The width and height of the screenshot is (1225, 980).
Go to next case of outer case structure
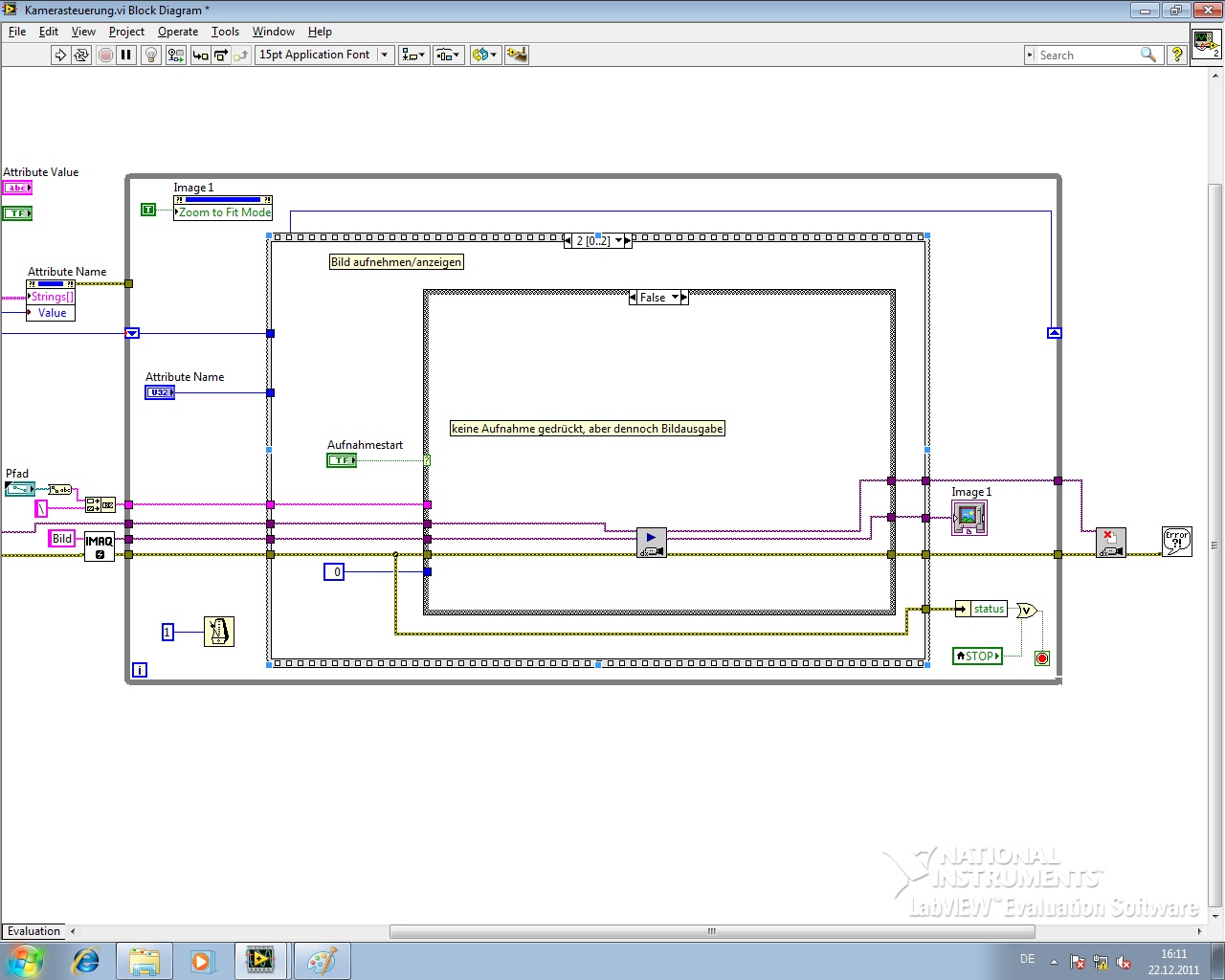[x=628, y=241]
